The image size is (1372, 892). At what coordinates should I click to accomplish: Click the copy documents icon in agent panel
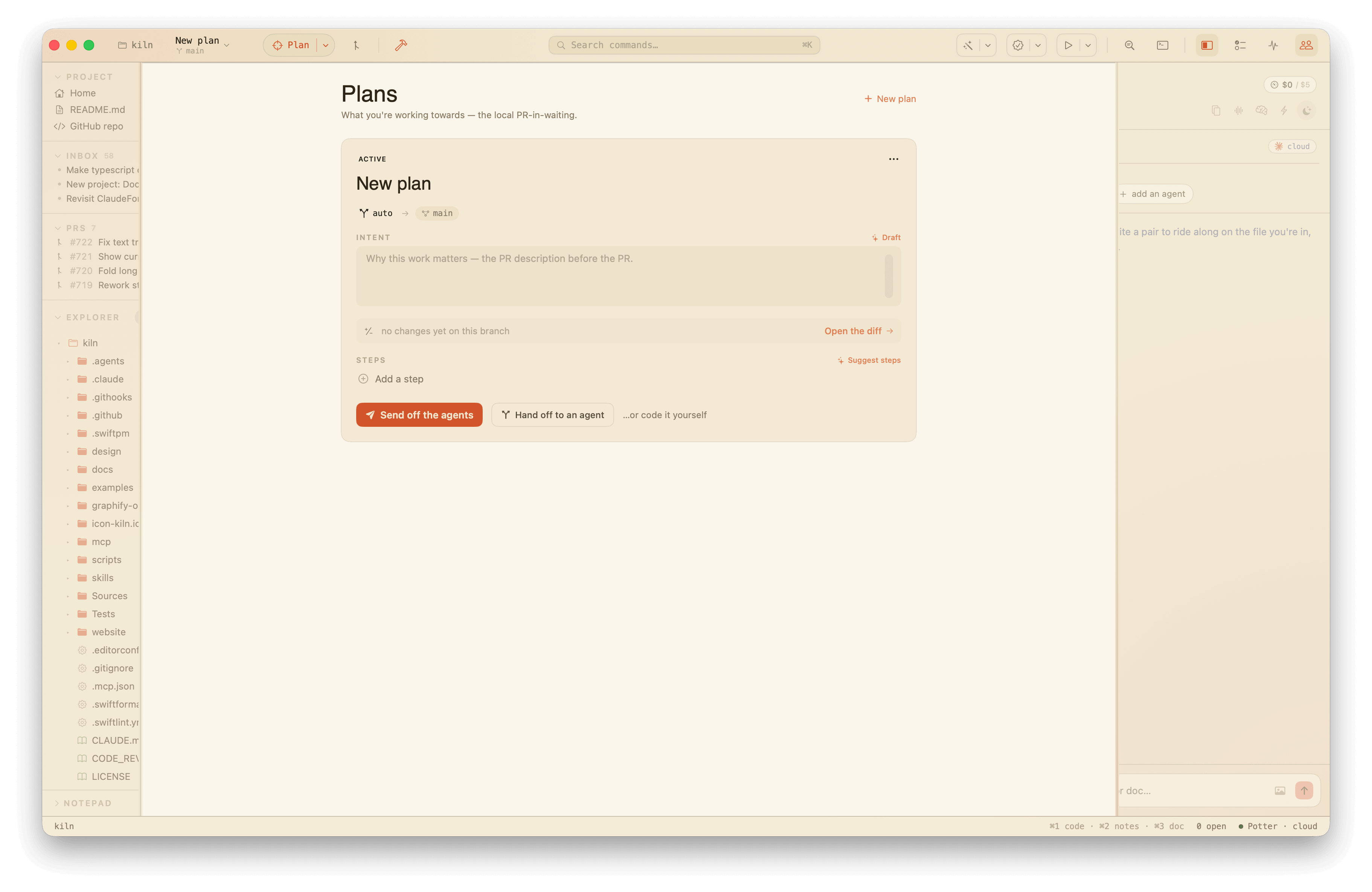1216,111
